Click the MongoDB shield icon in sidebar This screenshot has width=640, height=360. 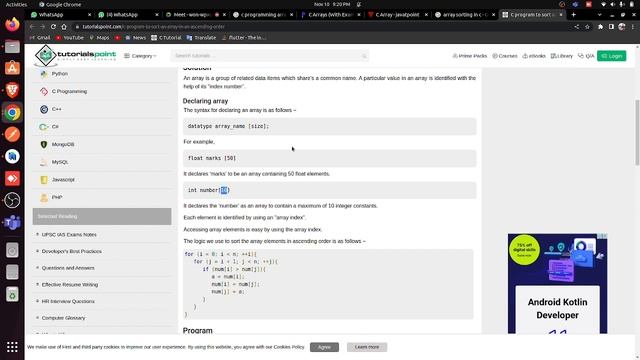point(44,144)
